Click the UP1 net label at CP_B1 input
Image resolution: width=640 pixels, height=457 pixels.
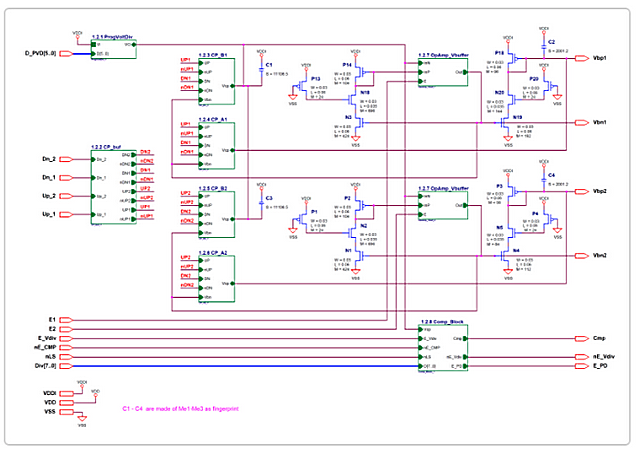186,60
